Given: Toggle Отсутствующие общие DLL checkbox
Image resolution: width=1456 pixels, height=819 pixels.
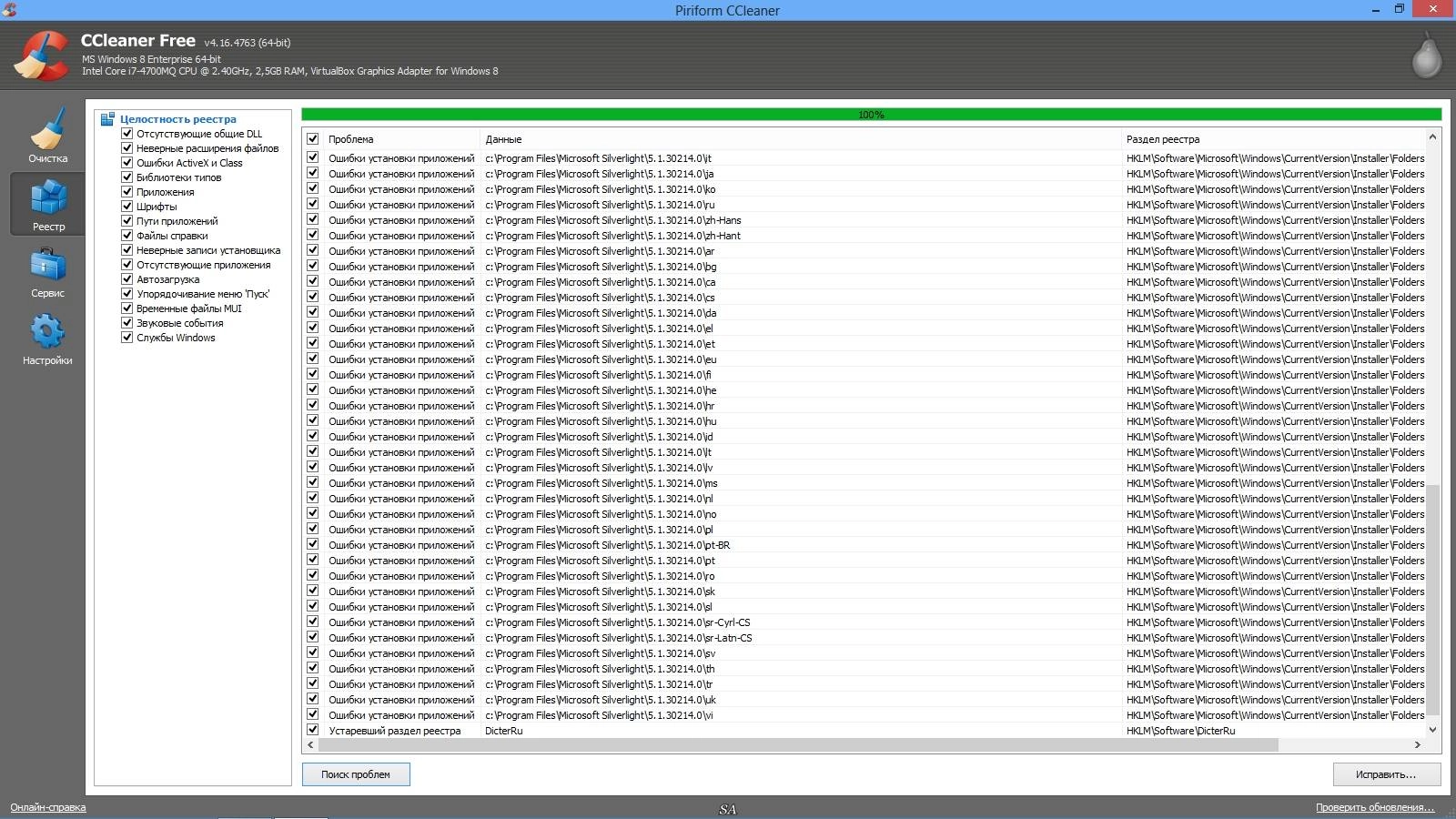Looking at the screenshot, I should pos(127,134).
